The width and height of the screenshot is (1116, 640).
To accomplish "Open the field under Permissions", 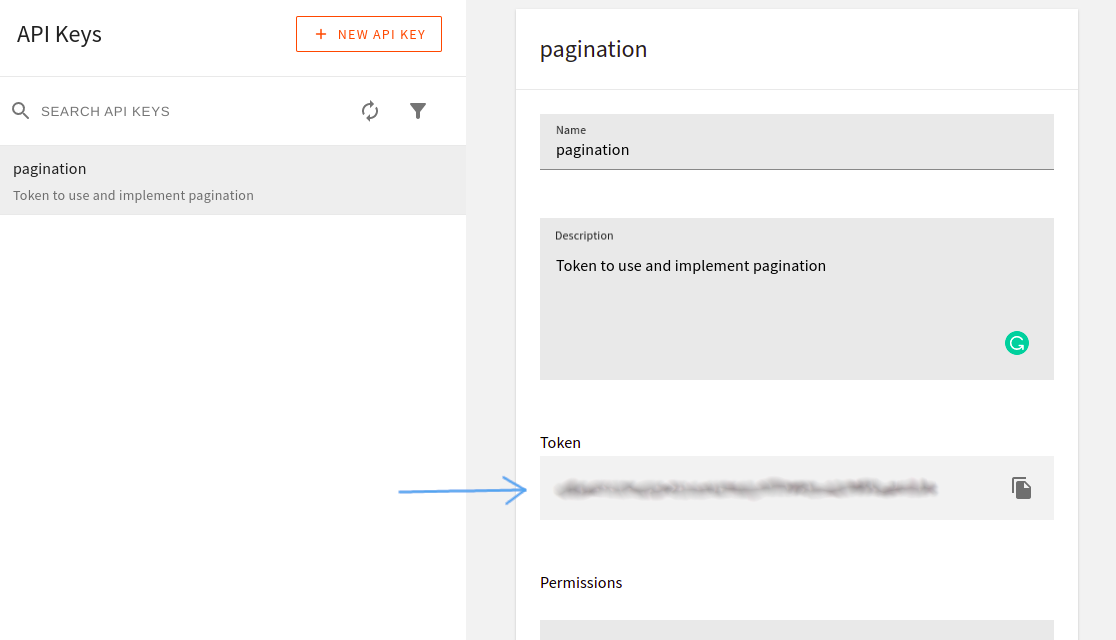I will pos(796,630).
